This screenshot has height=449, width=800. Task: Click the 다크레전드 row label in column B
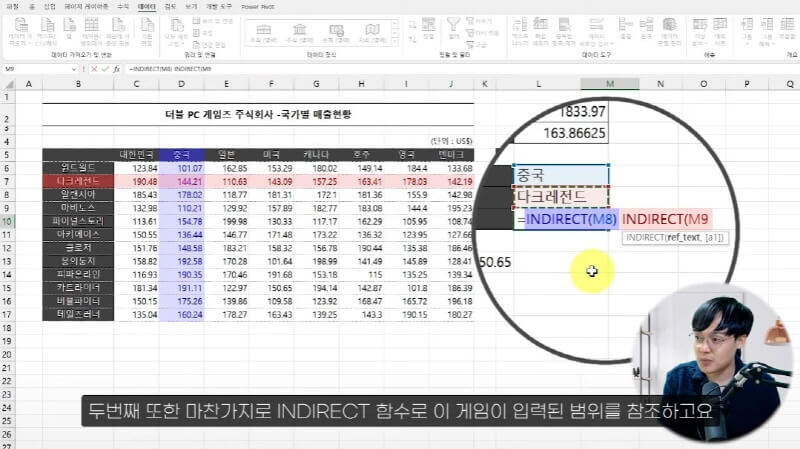tap(79, 182)
